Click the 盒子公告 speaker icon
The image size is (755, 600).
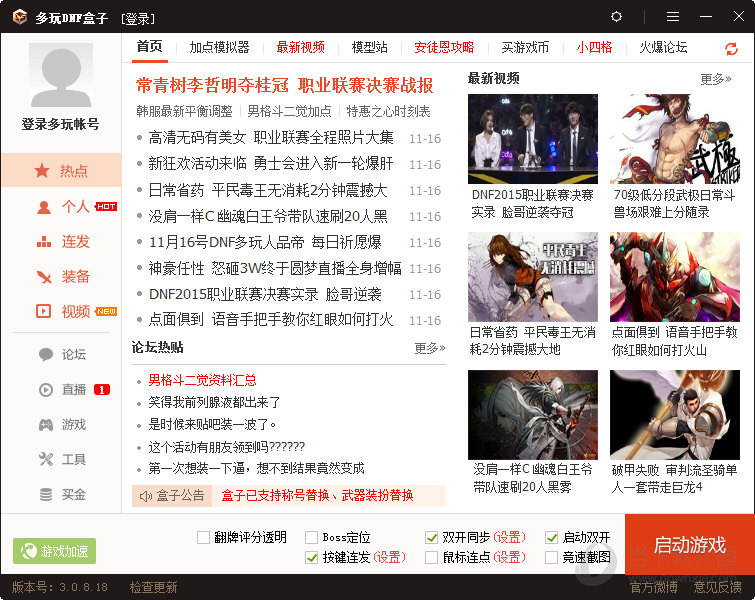145,496
